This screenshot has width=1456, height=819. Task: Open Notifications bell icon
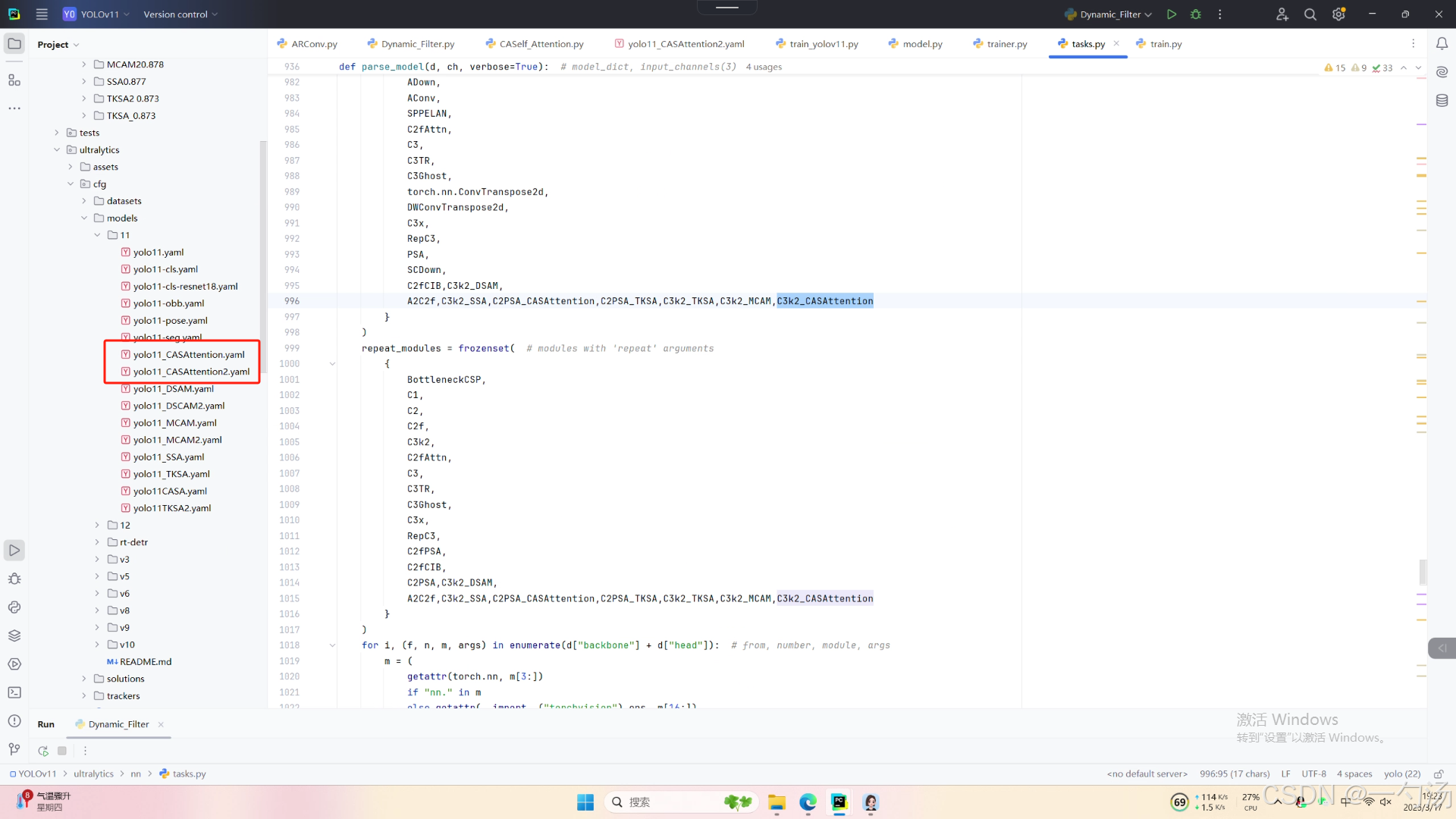[1442, 44]
